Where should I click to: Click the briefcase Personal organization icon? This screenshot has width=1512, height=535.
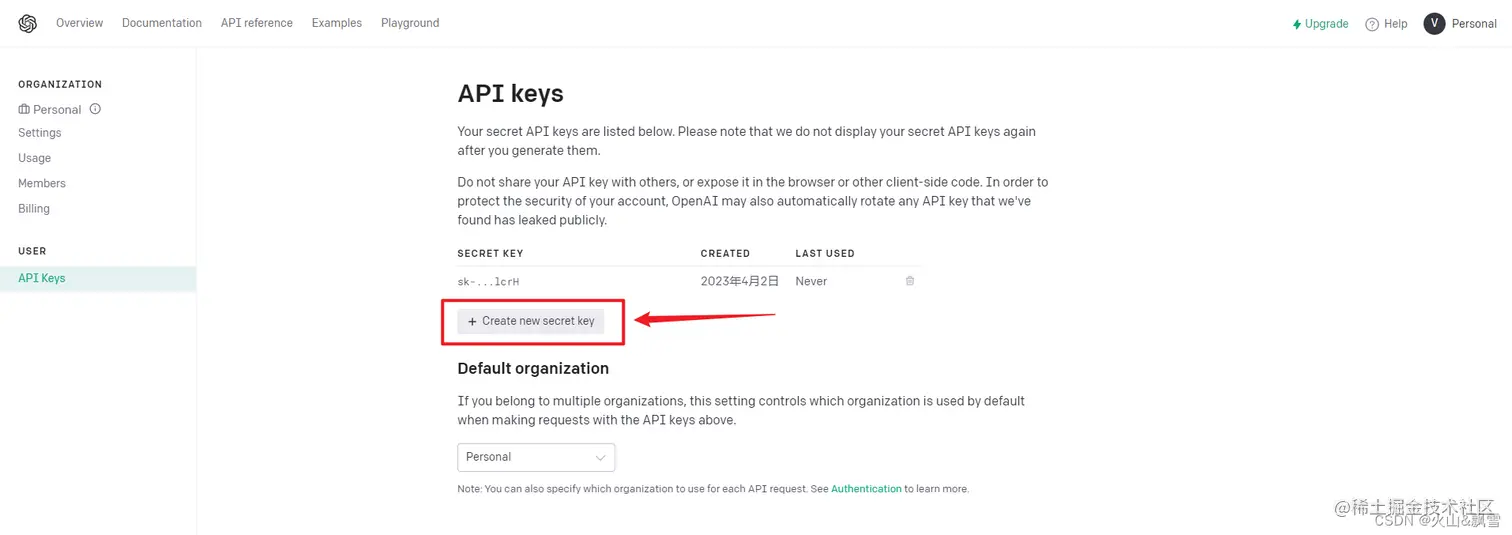point(24,109)
